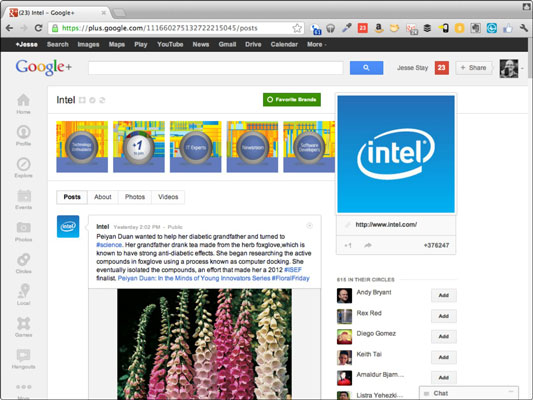Click the headphones extension icon

point(330,28)
